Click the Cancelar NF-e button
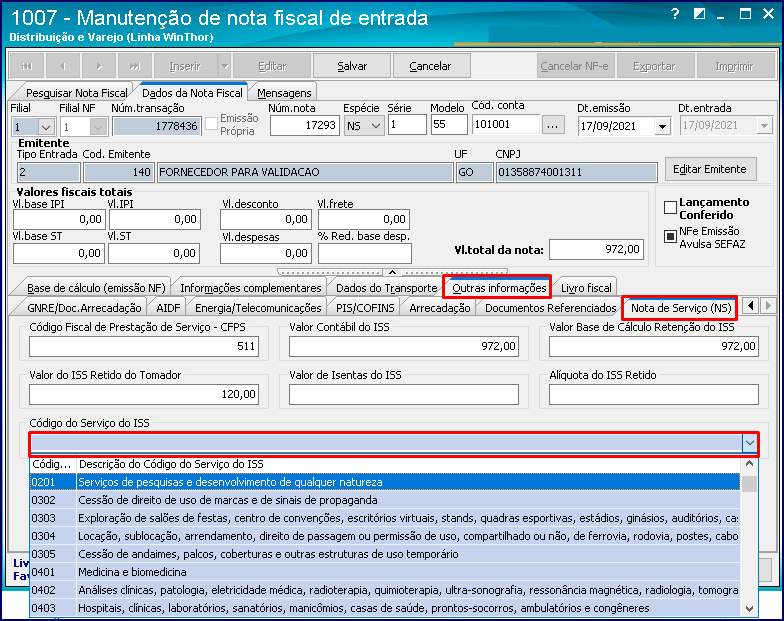This screenshot has height=621, width=784. tap(574, 66)
